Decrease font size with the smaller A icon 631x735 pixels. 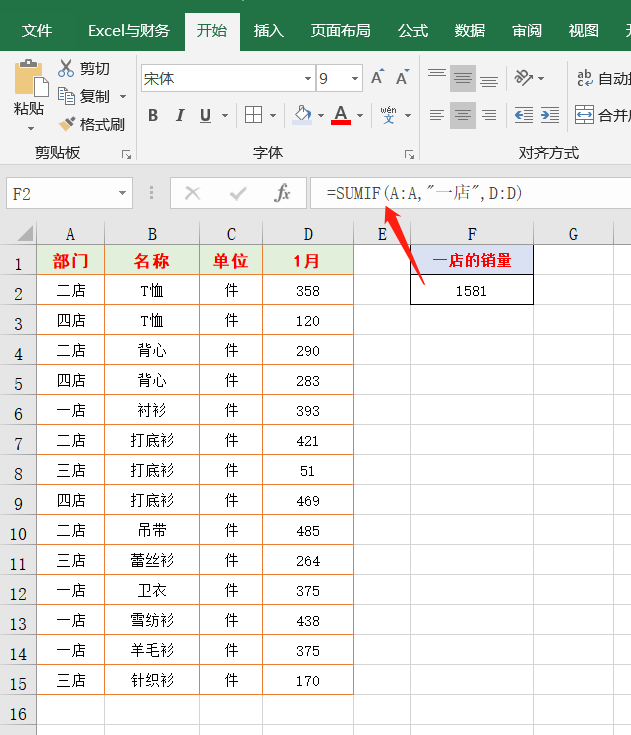402,78
